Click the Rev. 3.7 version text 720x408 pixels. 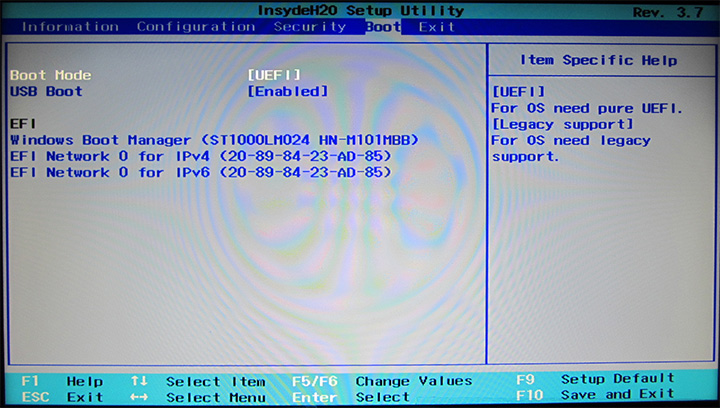(x=668, y=12)
